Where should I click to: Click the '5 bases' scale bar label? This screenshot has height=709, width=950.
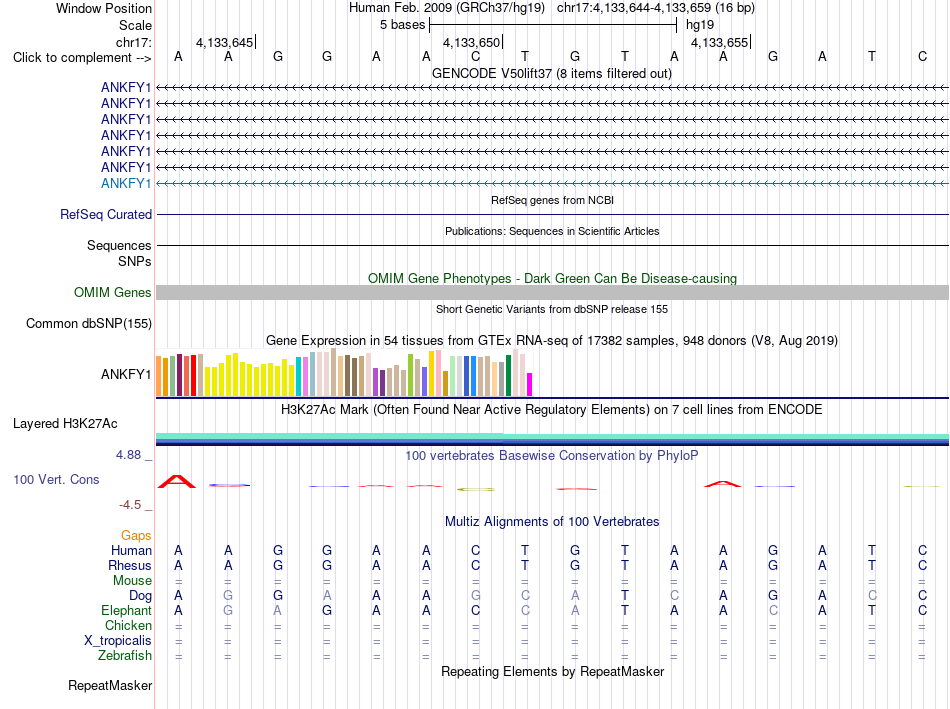(x=402, y=25)
